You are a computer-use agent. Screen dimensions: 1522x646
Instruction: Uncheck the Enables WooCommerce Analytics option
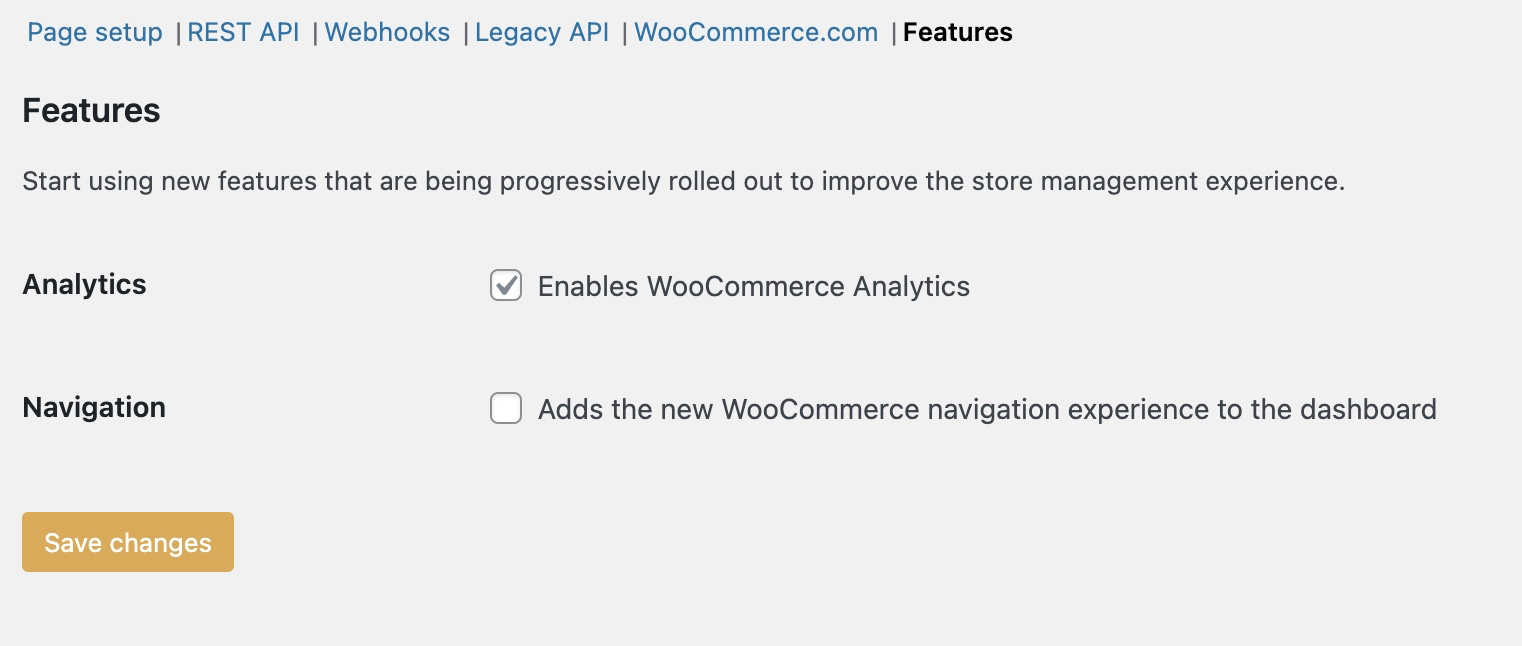click(x=506, y=286)
